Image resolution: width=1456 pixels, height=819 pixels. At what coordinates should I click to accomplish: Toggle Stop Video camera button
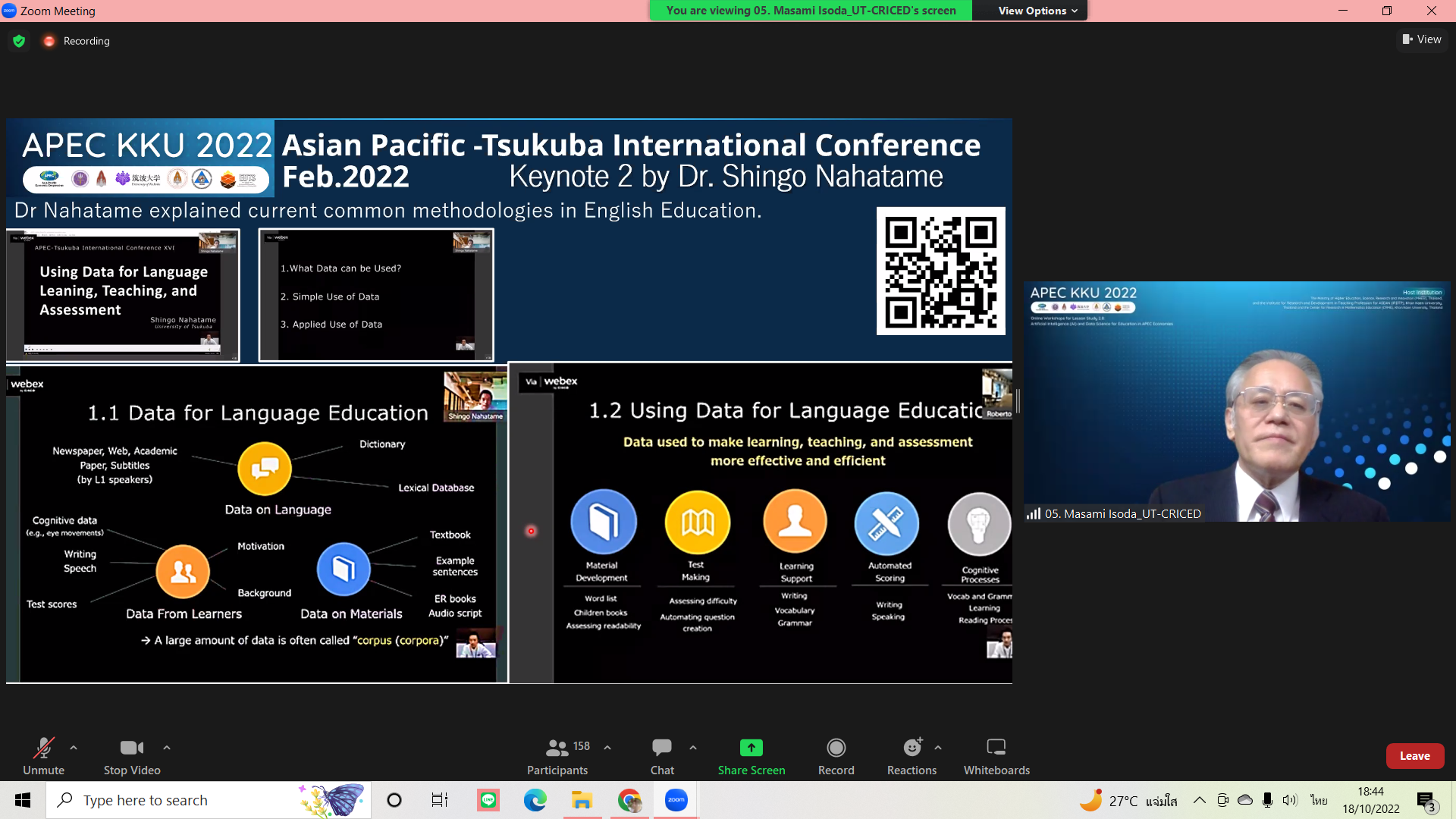[x=131, y=748]
